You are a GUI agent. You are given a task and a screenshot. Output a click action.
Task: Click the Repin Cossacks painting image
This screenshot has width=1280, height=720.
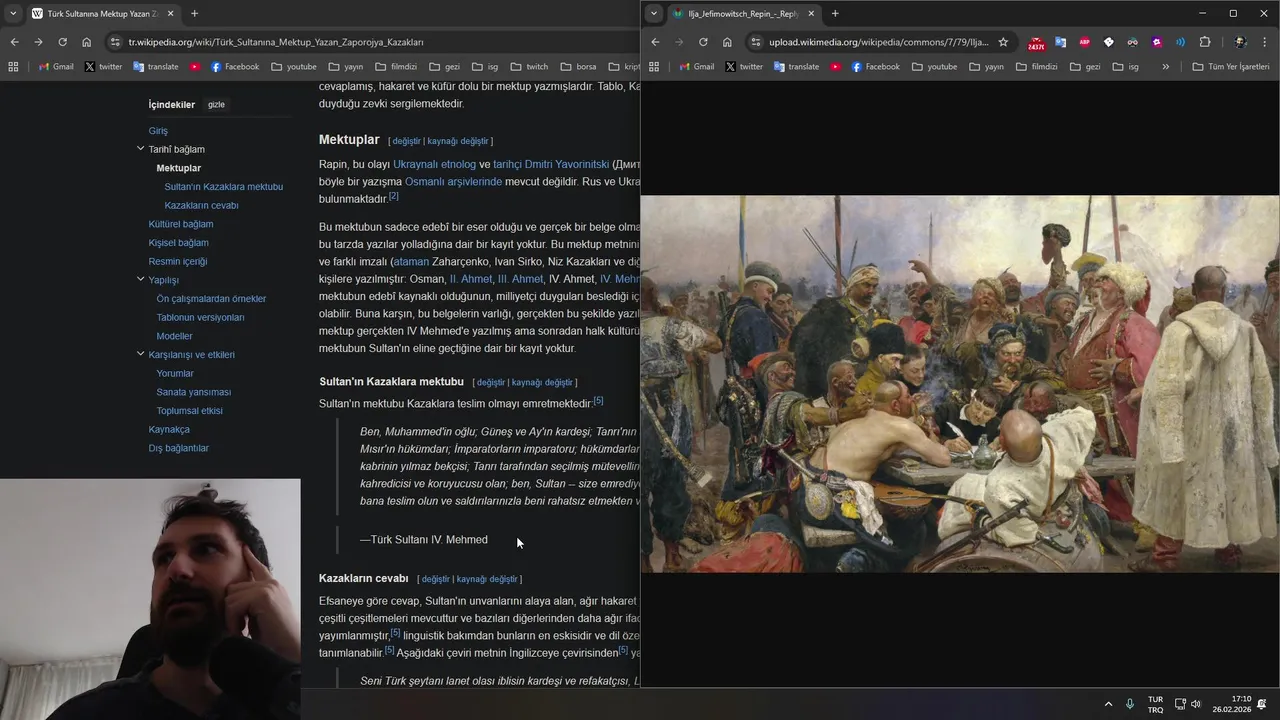pyautogui.click(x=960, y=384)
